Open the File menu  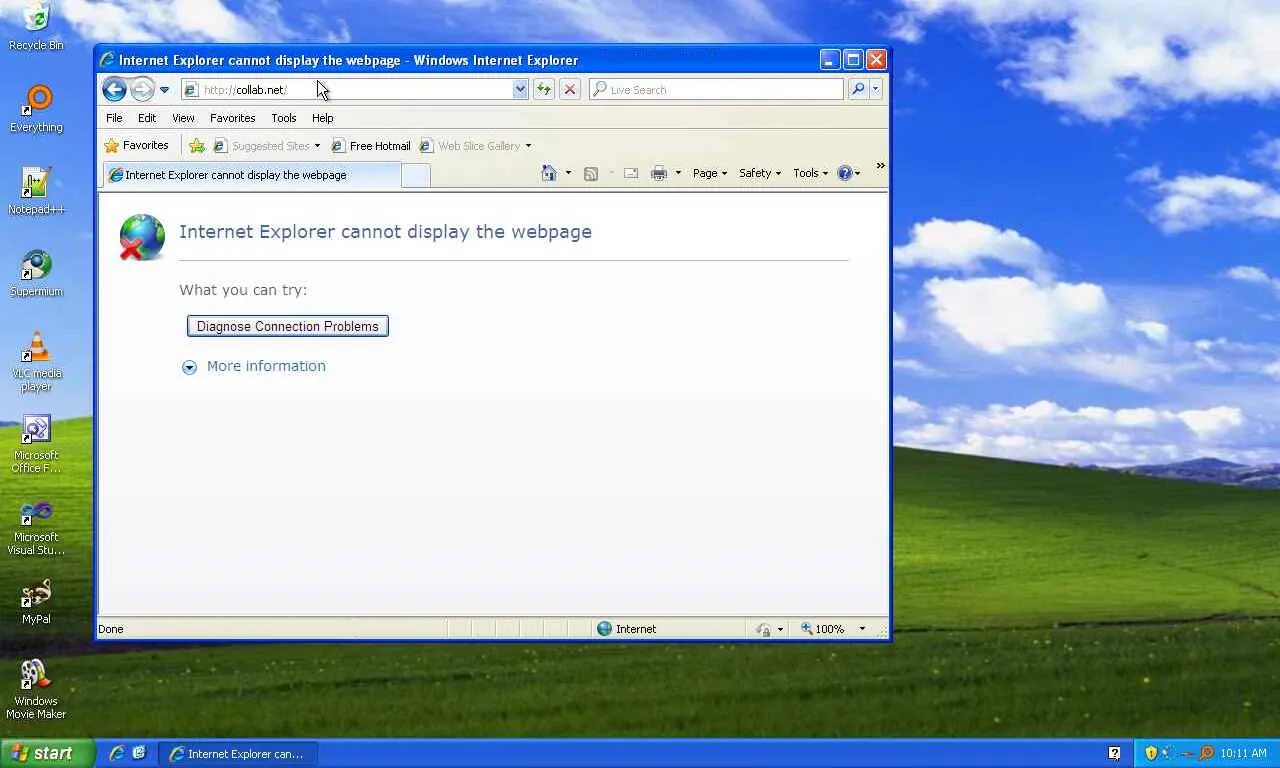(114, 118)
